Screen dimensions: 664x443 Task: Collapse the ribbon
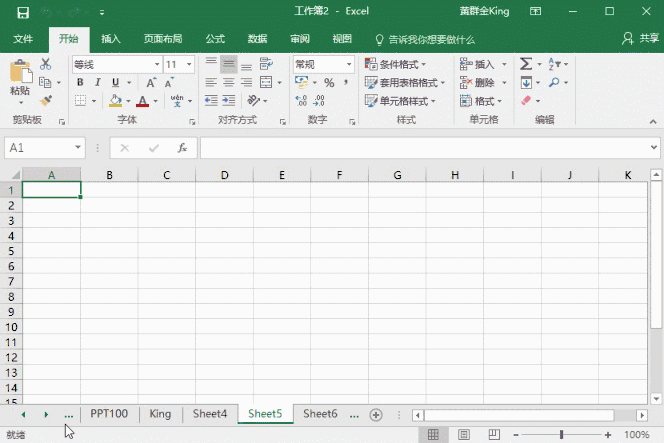point(653,122)
